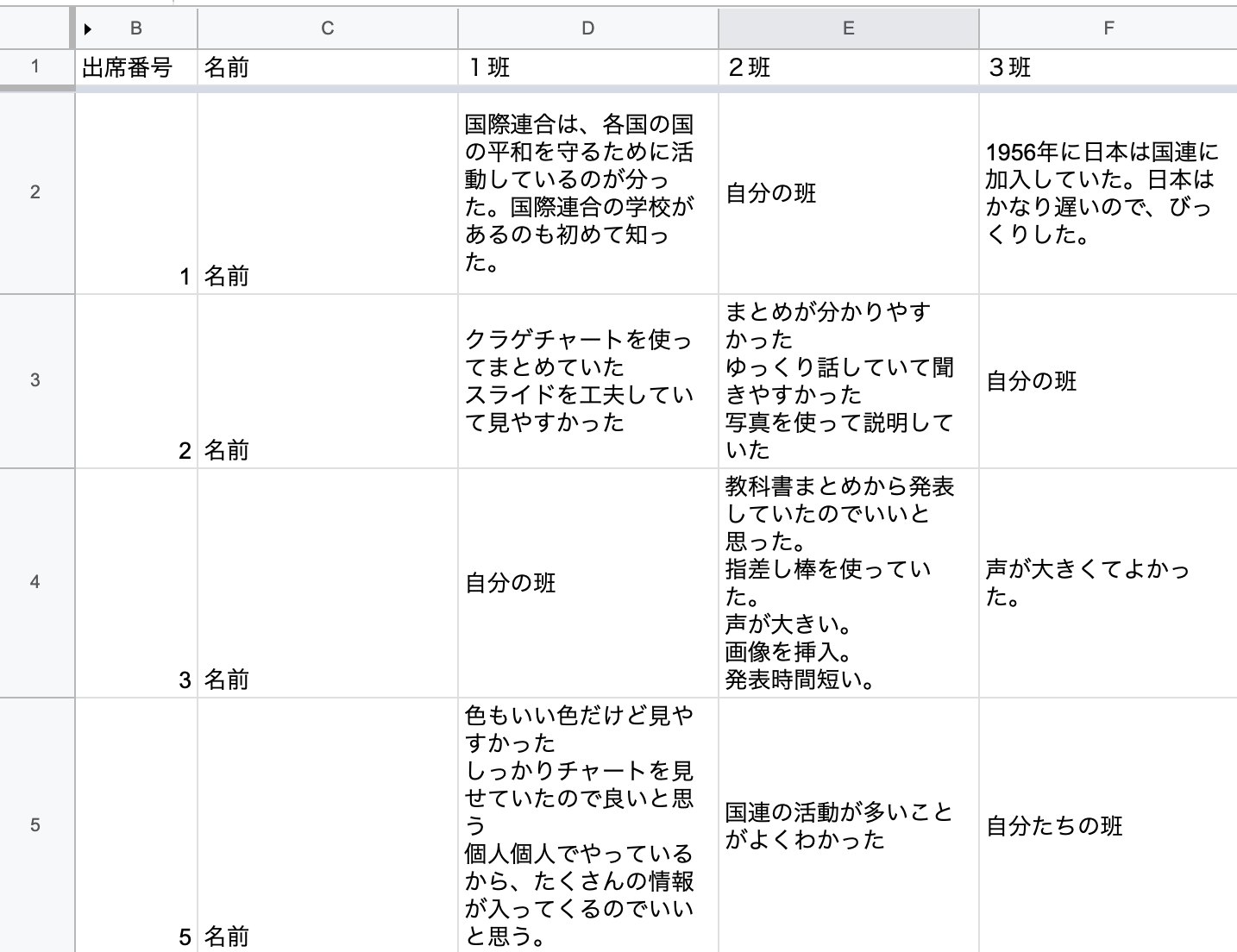The image size is (1237, 952).
Task: Select 自分の班 cell in row 3
Action: (x=1108, y=380)
